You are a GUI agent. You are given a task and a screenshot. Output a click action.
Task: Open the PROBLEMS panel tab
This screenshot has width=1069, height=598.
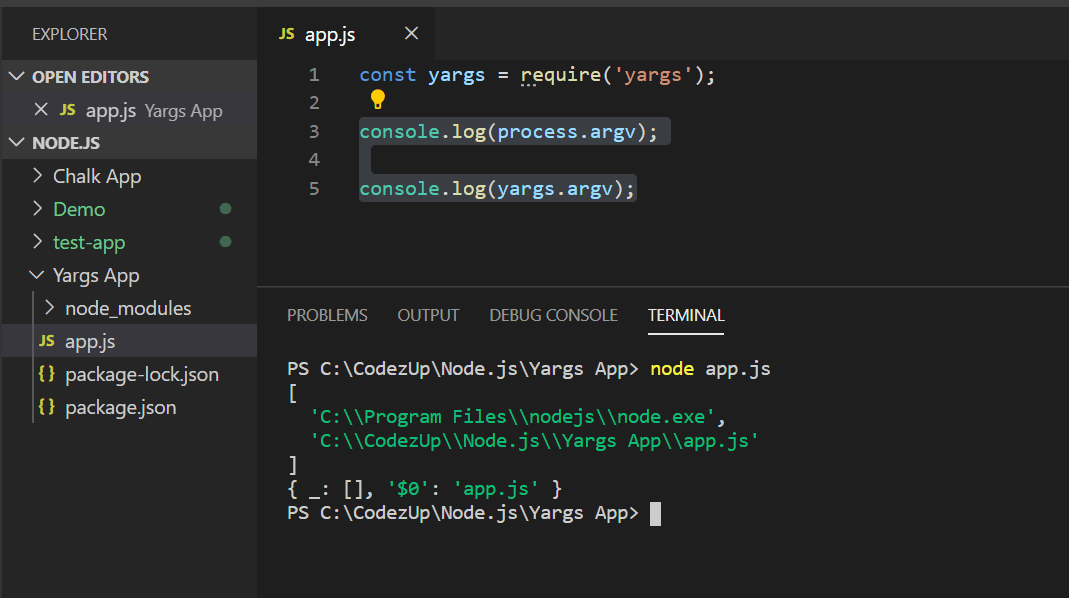tap(327, 315)
